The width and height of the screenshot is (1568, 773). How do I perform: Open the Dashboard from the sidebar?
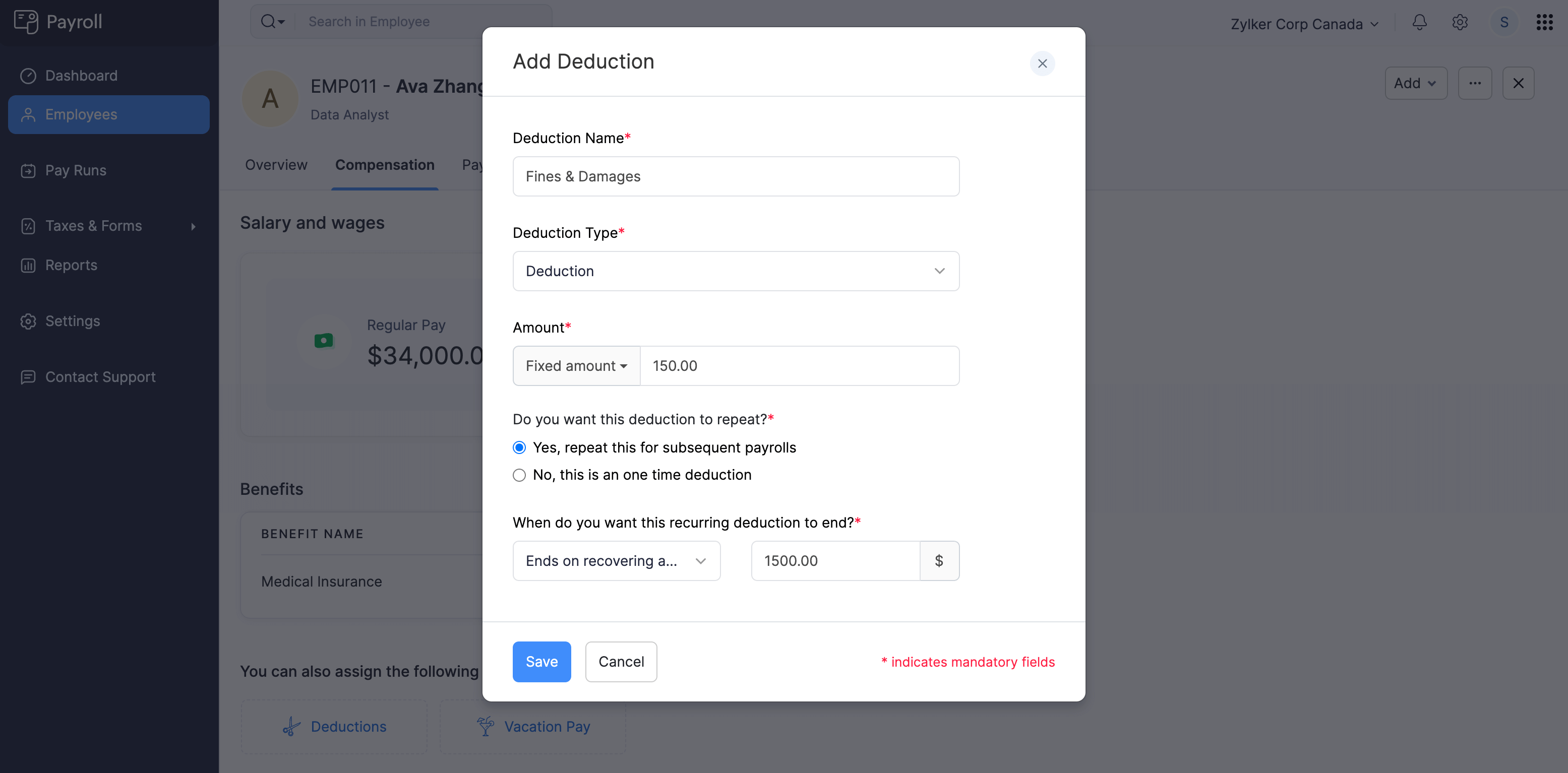pos(81,76)
